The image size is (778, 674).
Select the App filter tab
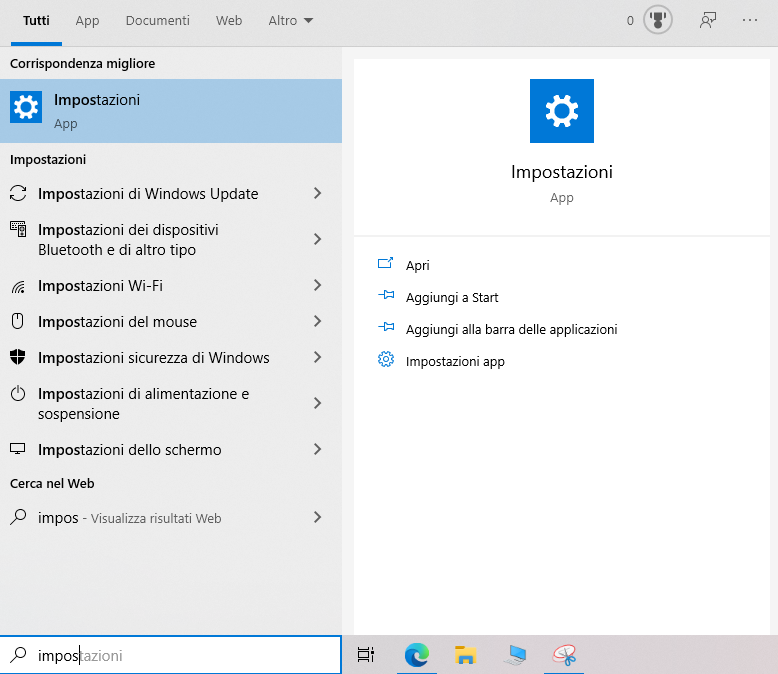point(88,20)
